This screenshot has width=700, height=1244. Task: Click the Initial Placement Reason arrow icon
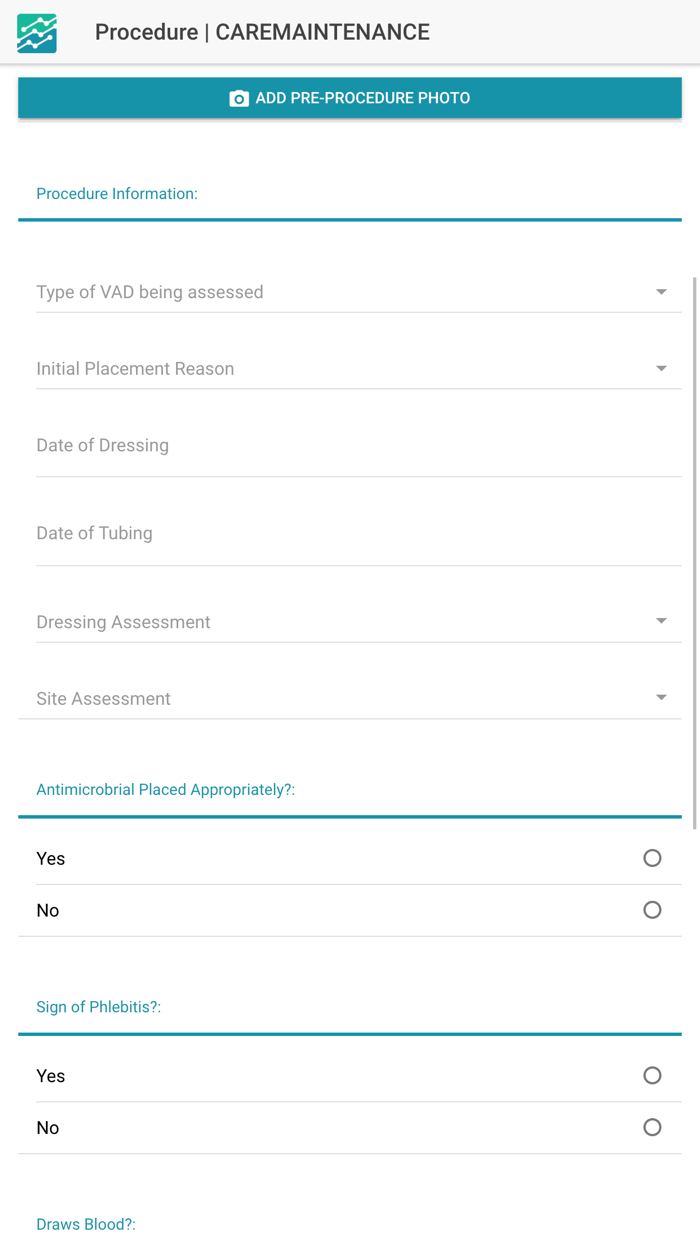tap(661, 369)
